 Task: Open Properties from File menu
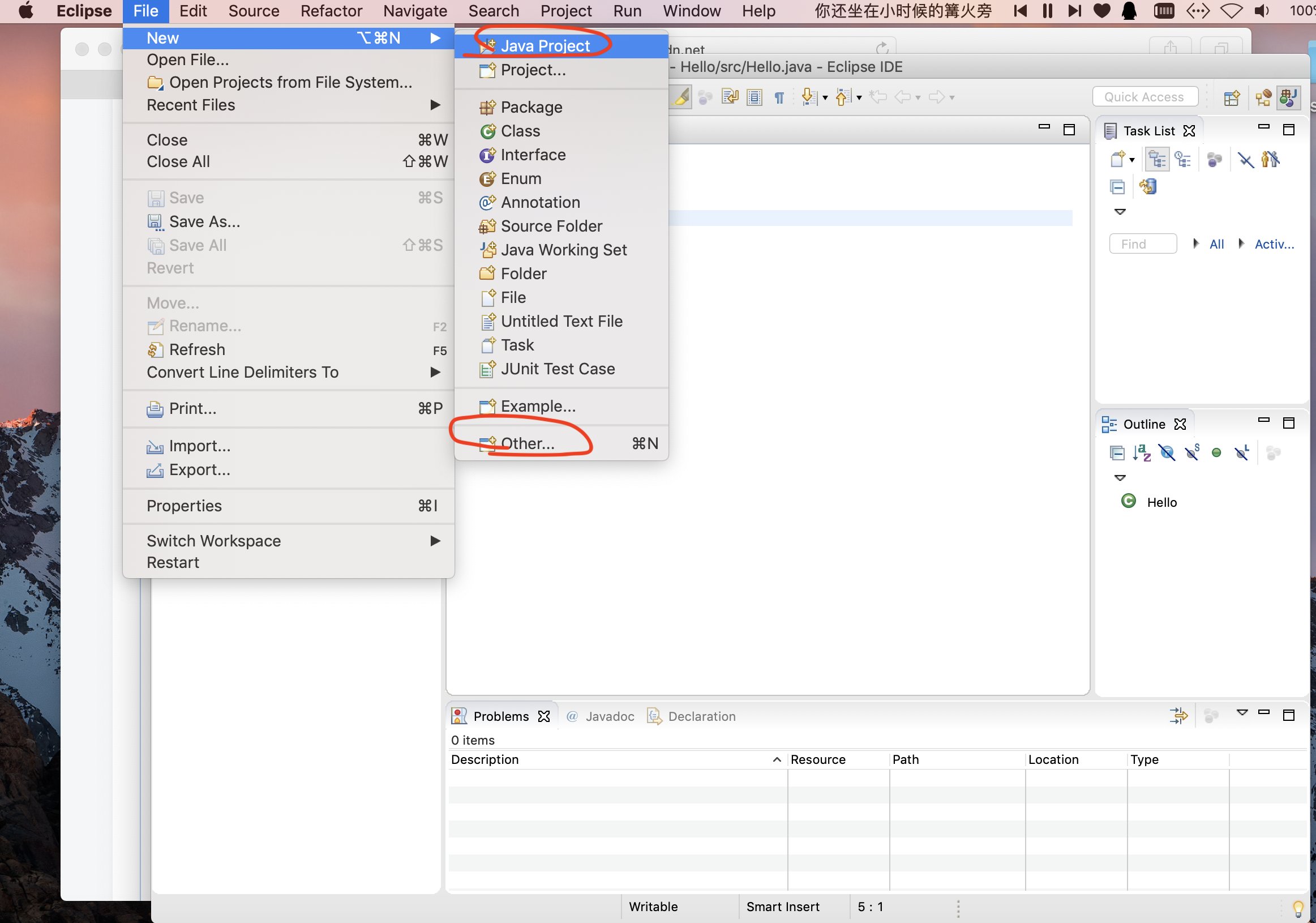[x=288, y=506]
